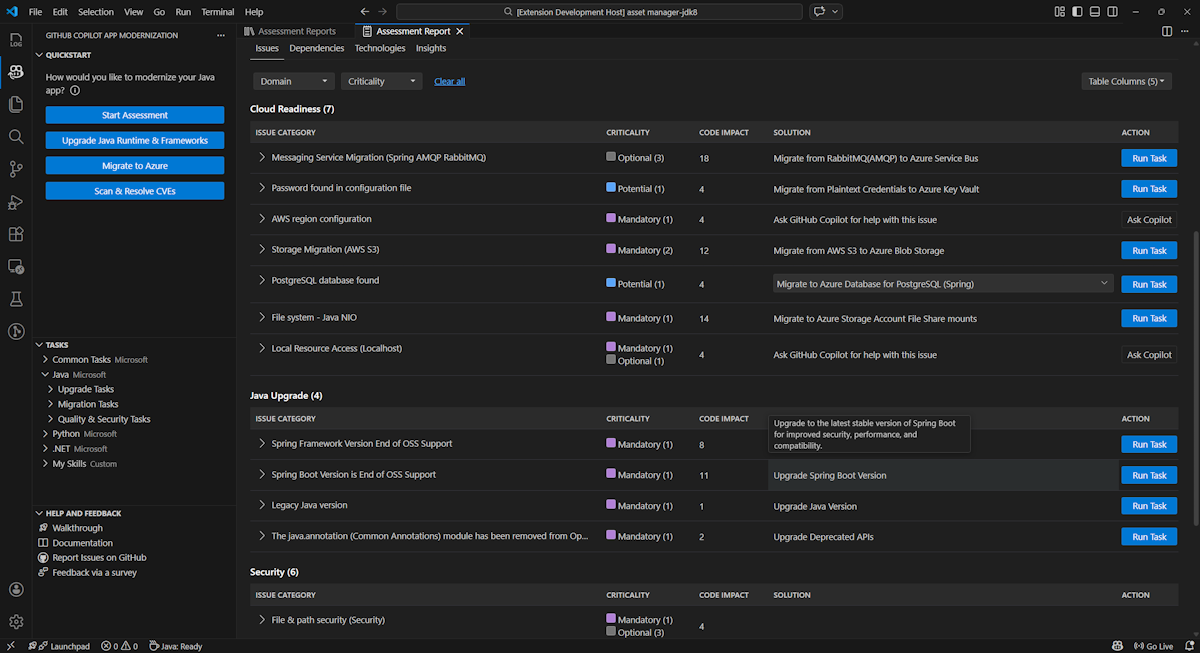
Task: Toggle the bottom panel visibility
Action: click(1096, 12)
